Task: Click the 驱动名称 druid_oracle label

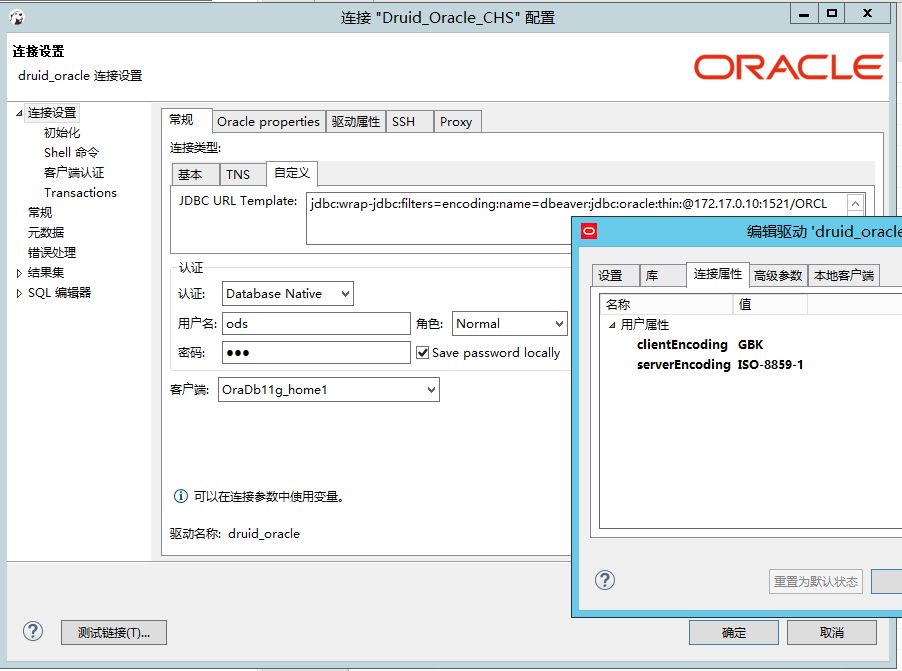Action: click(235, 534)
